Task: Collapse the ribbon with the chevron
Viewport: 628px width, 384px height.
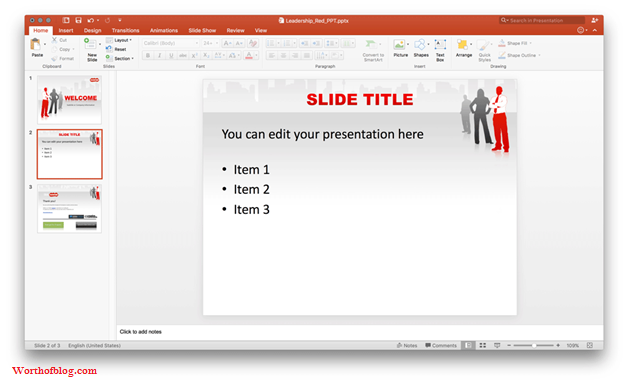Action: coord(595,30)
